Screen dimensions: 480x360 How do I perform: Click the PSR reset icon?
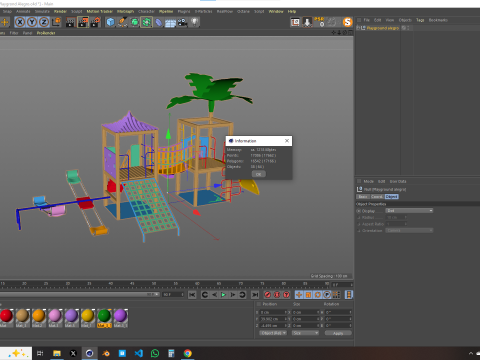point(319,22)
